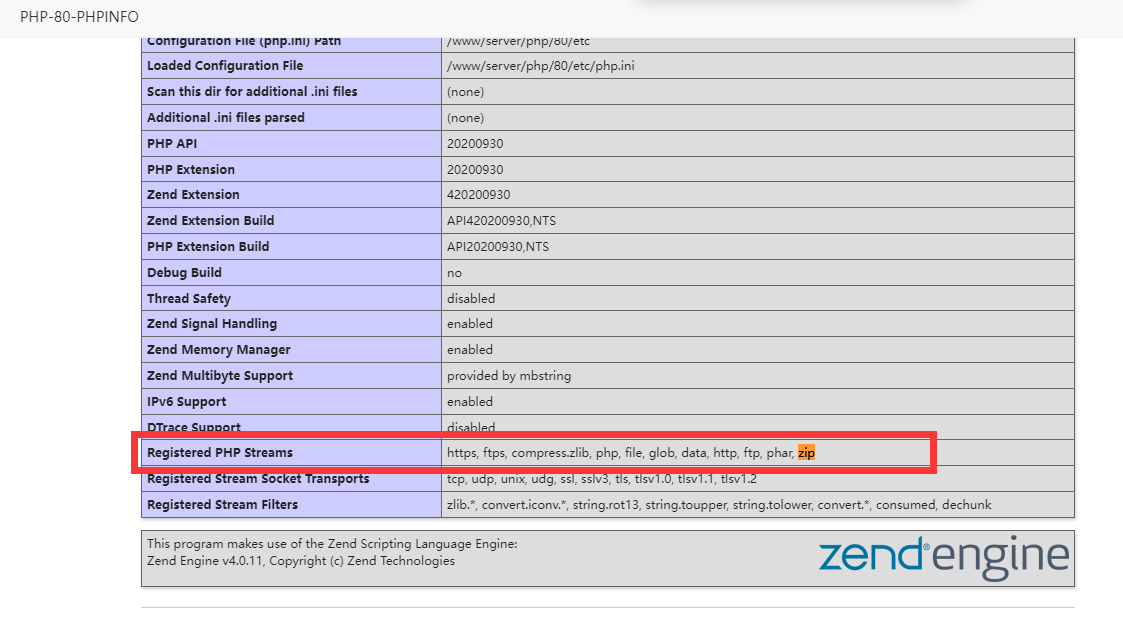Select the 'PHP Extension Build' label
The width and height of the screenshot is (1123, 620).
(208, 246)
